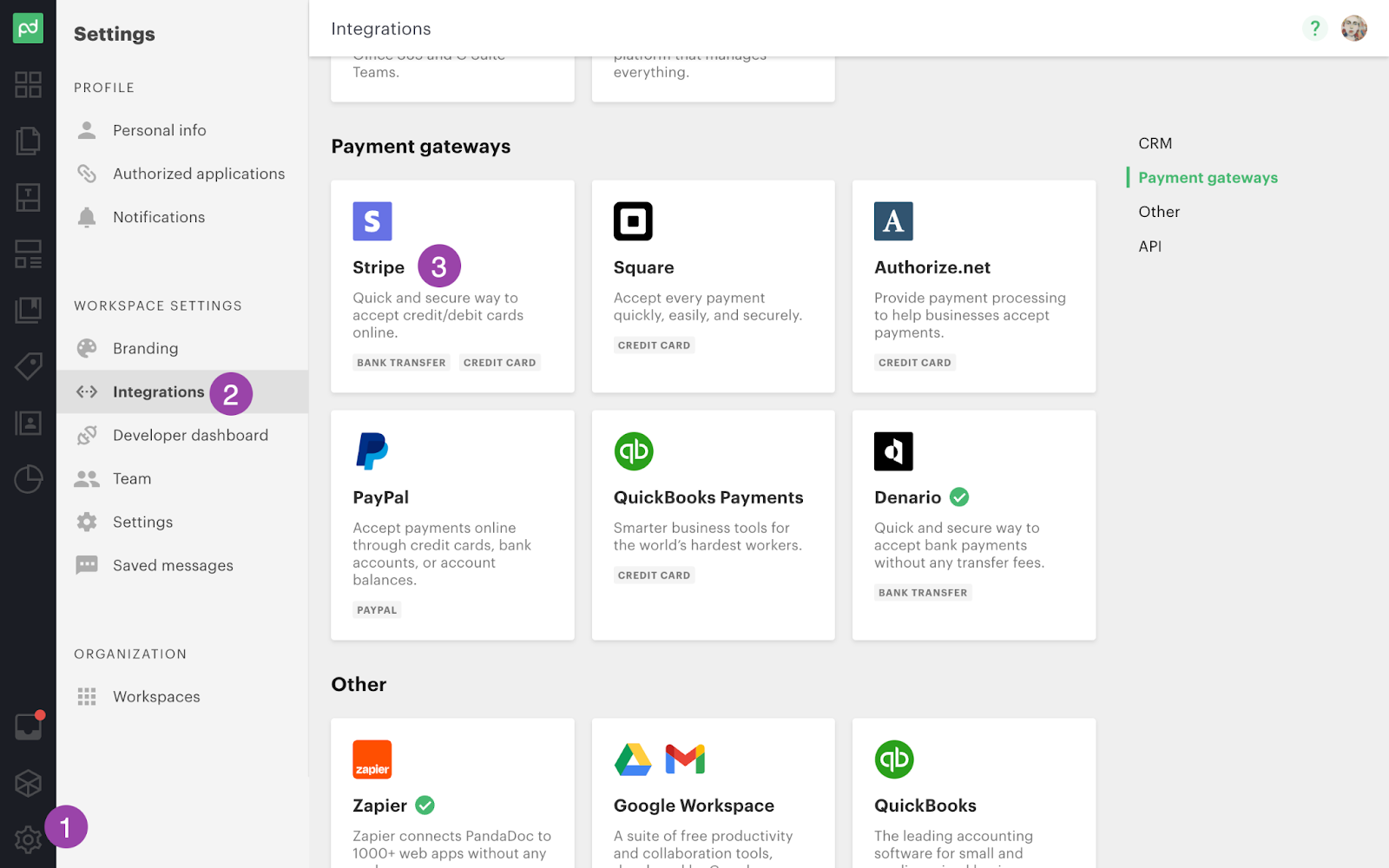
Task: Open the QuickBooks card title in Other
Action: tap(925, 806)
